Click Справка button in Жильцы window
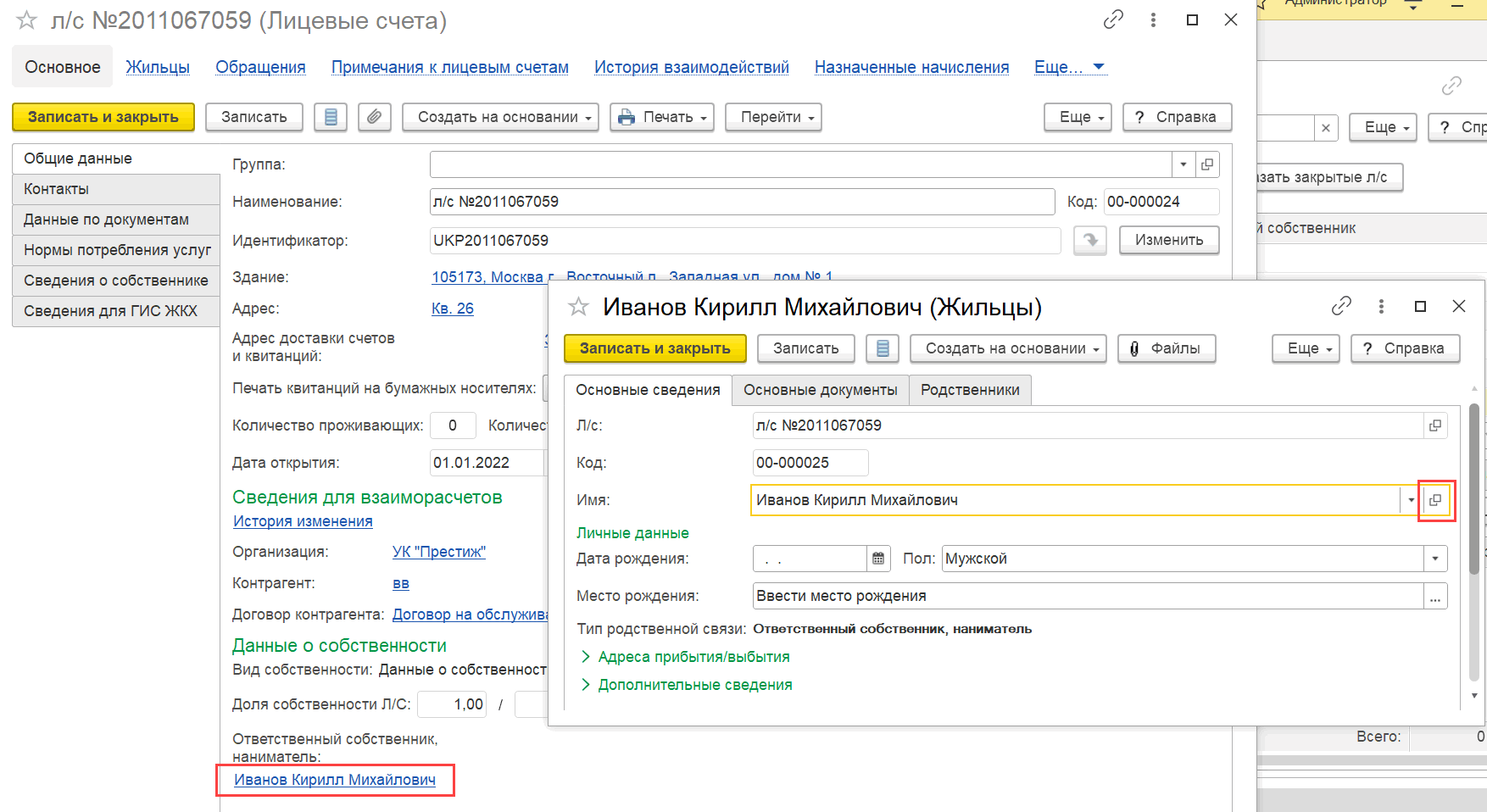Image resolution: width=1487 pixels, height=812 pixels. click(1405, 348)
